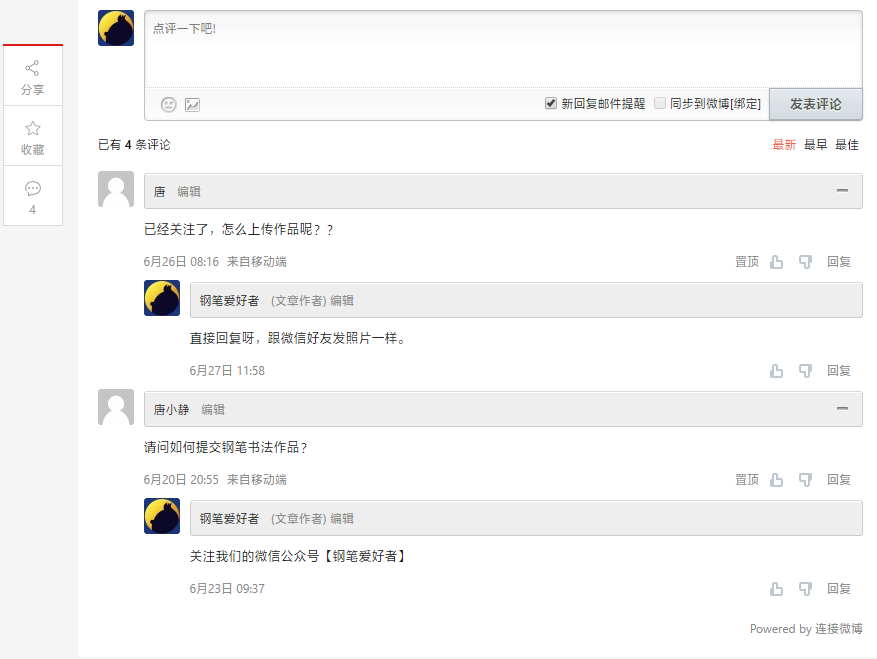The height and width of the screenshot is (659, 877).
Task: Insert emoji with the smiley icon
Action: click(168, 105)
